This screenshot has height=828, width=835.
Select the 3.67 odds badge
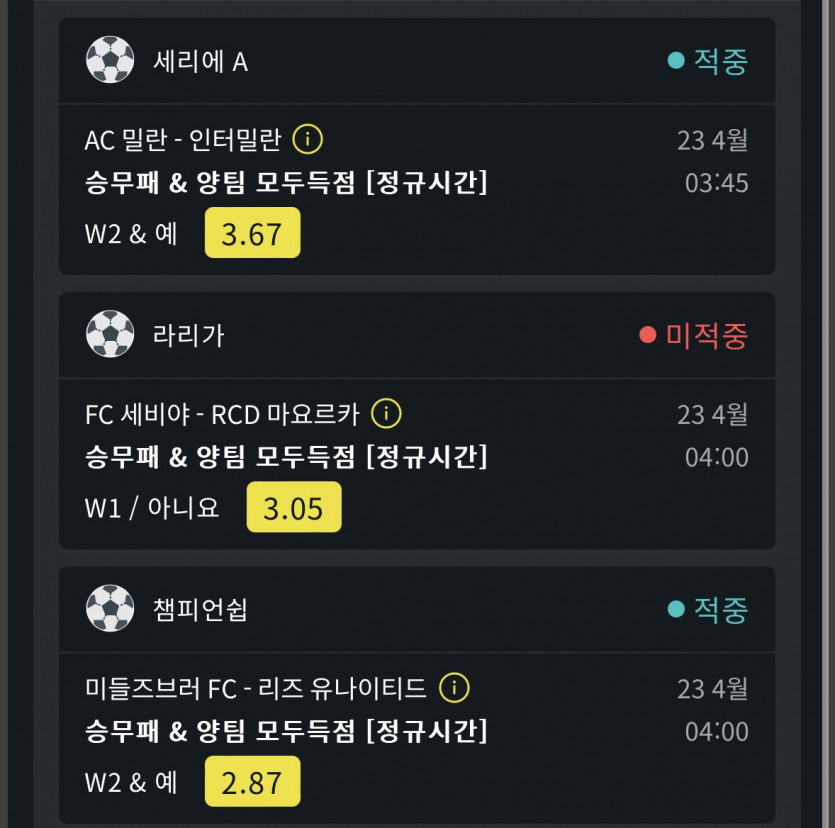pos(252,233)
